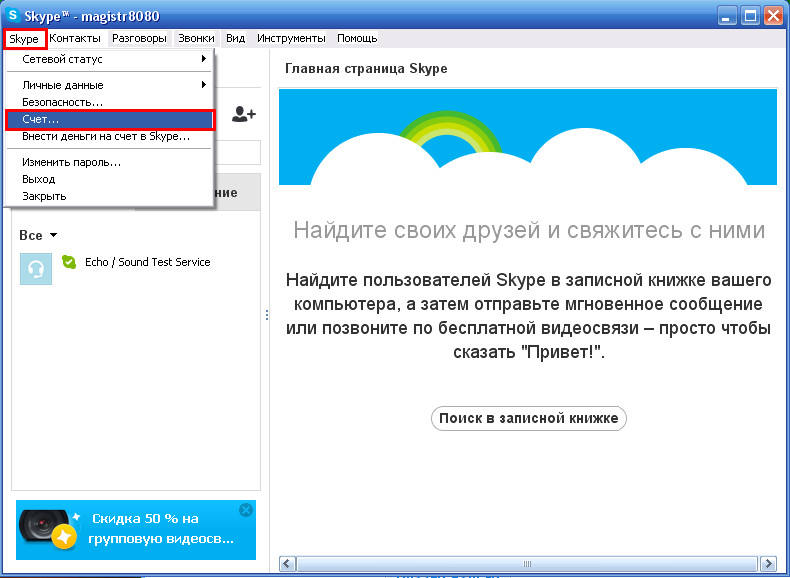Click the Поиск в записной книжке button
This screenshot has height=578, width=790.
(529, 418)
